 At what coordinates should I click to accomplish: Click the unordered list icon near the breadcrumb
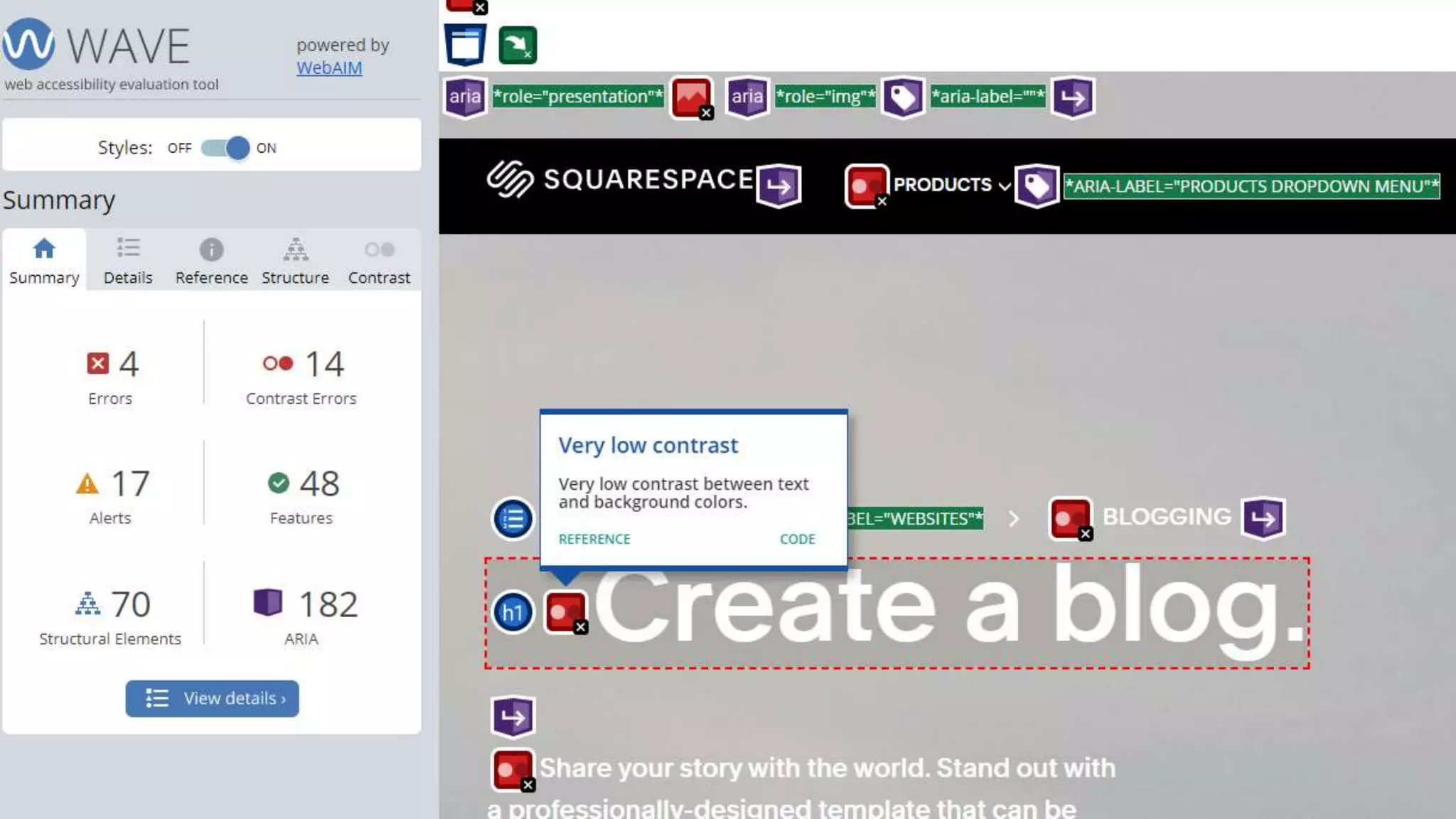click(x=513, y=519)
